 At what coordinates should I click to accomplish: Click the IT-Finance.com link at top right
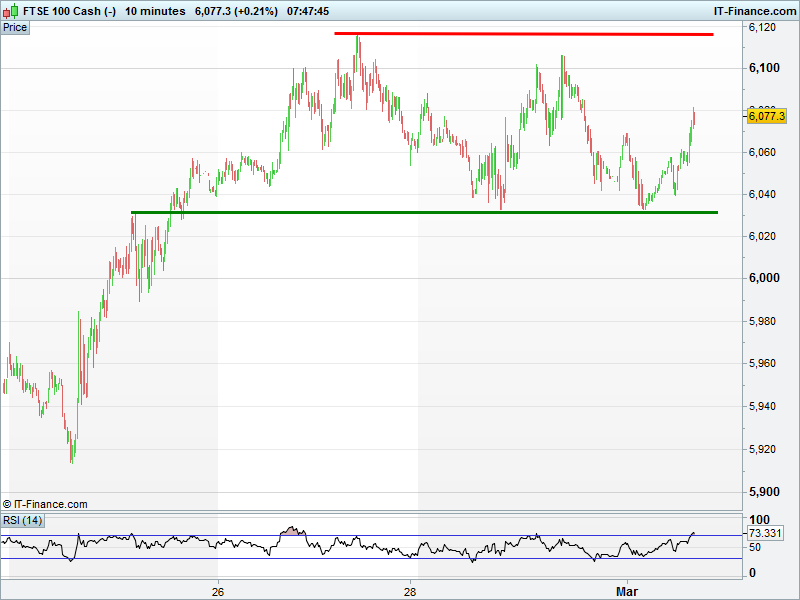(755, 11)
